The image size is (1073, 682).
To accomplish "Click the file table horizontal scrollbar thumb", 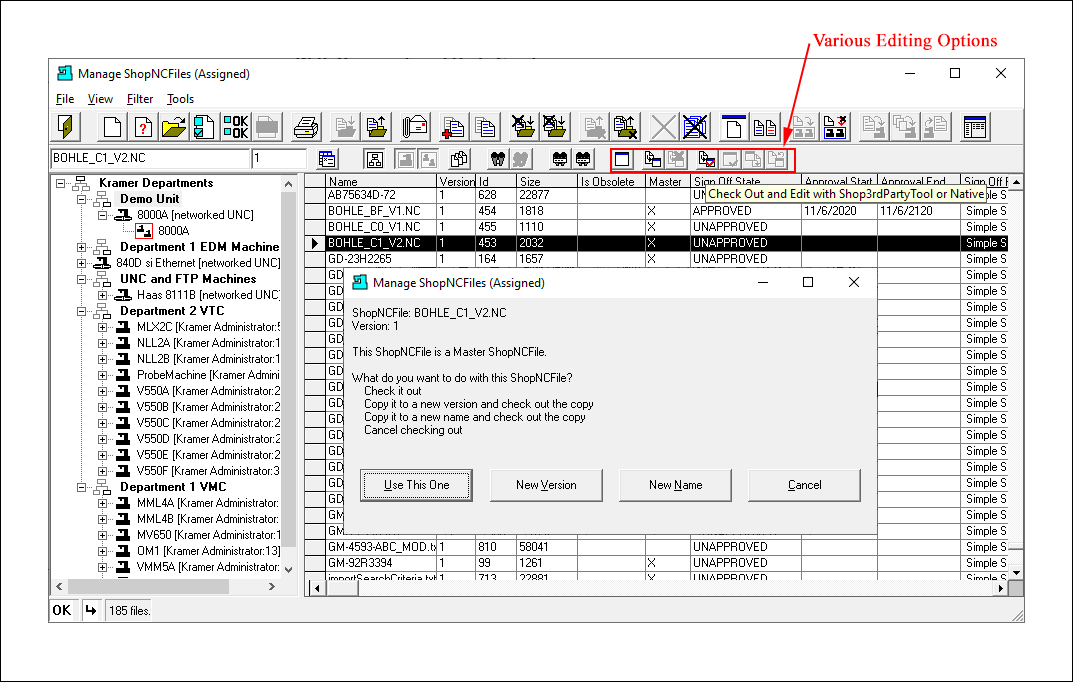I will 341,588.
